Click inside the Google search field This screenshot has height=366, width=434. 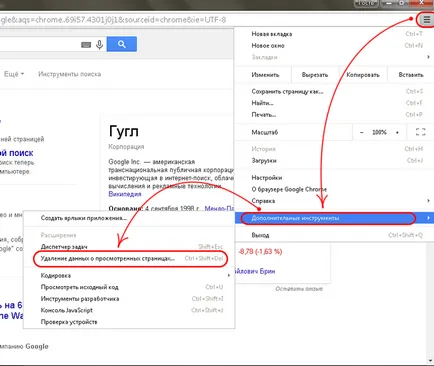pos(40,44)
